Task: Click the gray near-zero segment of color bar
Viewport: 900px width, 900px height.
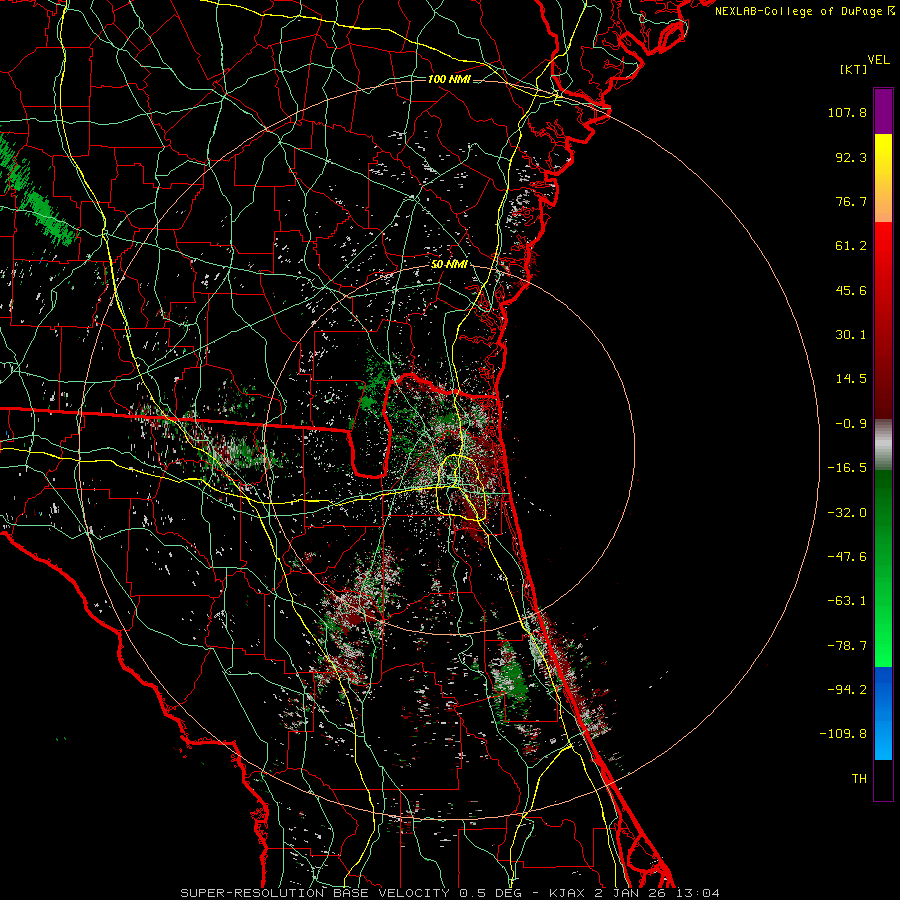Action: tap(883, 445)
